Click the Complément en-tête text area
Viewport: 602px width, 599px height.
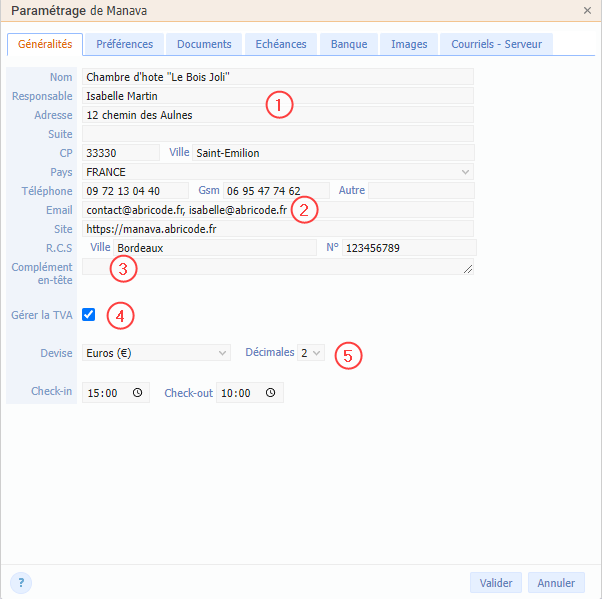278,267
